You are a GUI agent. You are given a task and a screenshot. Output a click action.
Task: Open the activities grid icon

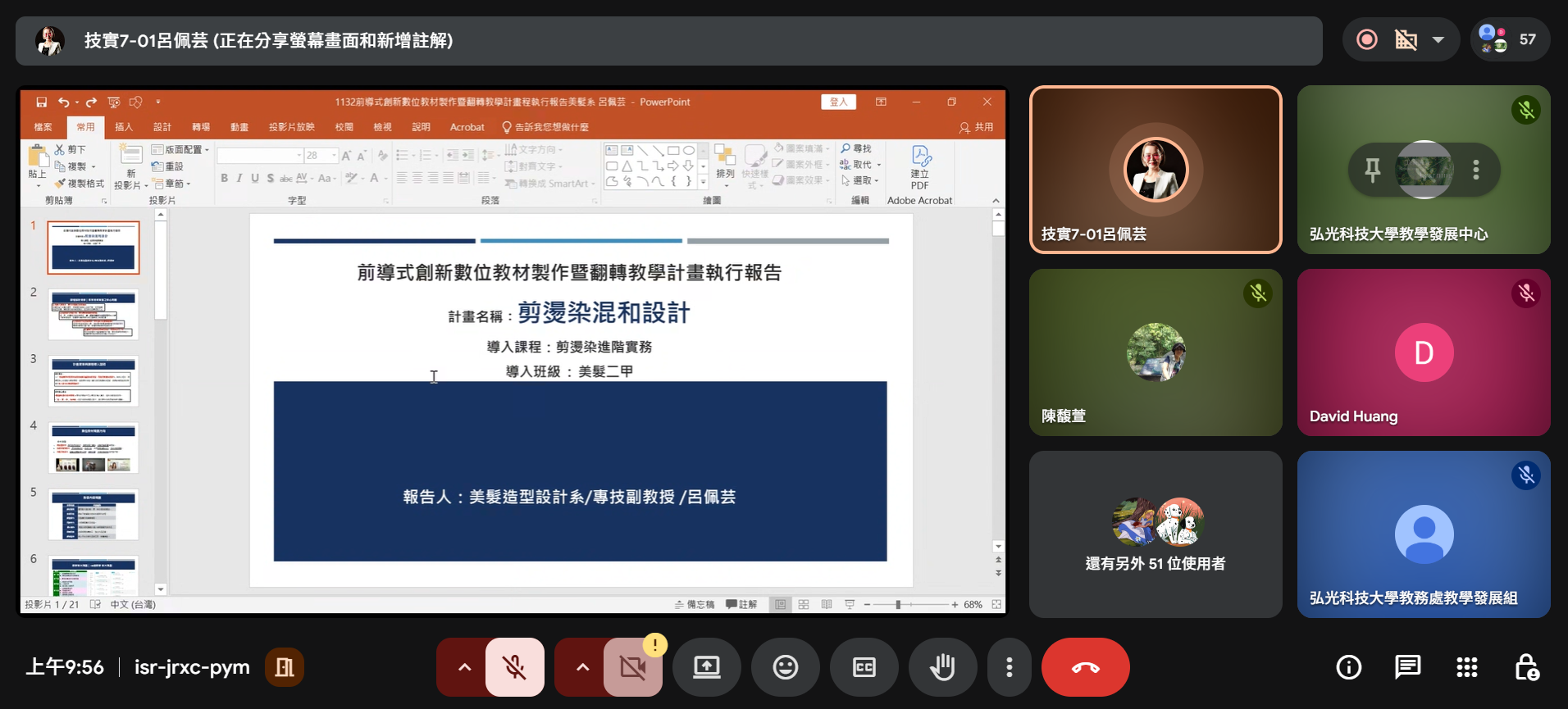click(1466, 667)
